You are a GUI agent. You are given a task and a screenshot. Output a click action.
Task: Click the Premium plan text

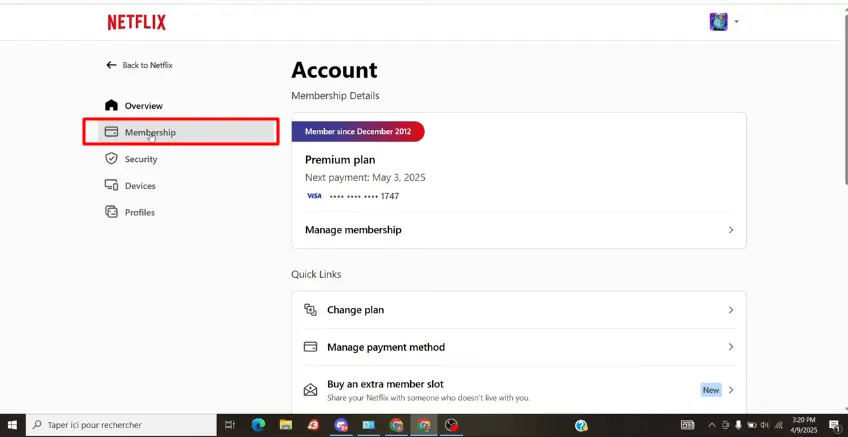pyautogui.click(x=340, y=160)
